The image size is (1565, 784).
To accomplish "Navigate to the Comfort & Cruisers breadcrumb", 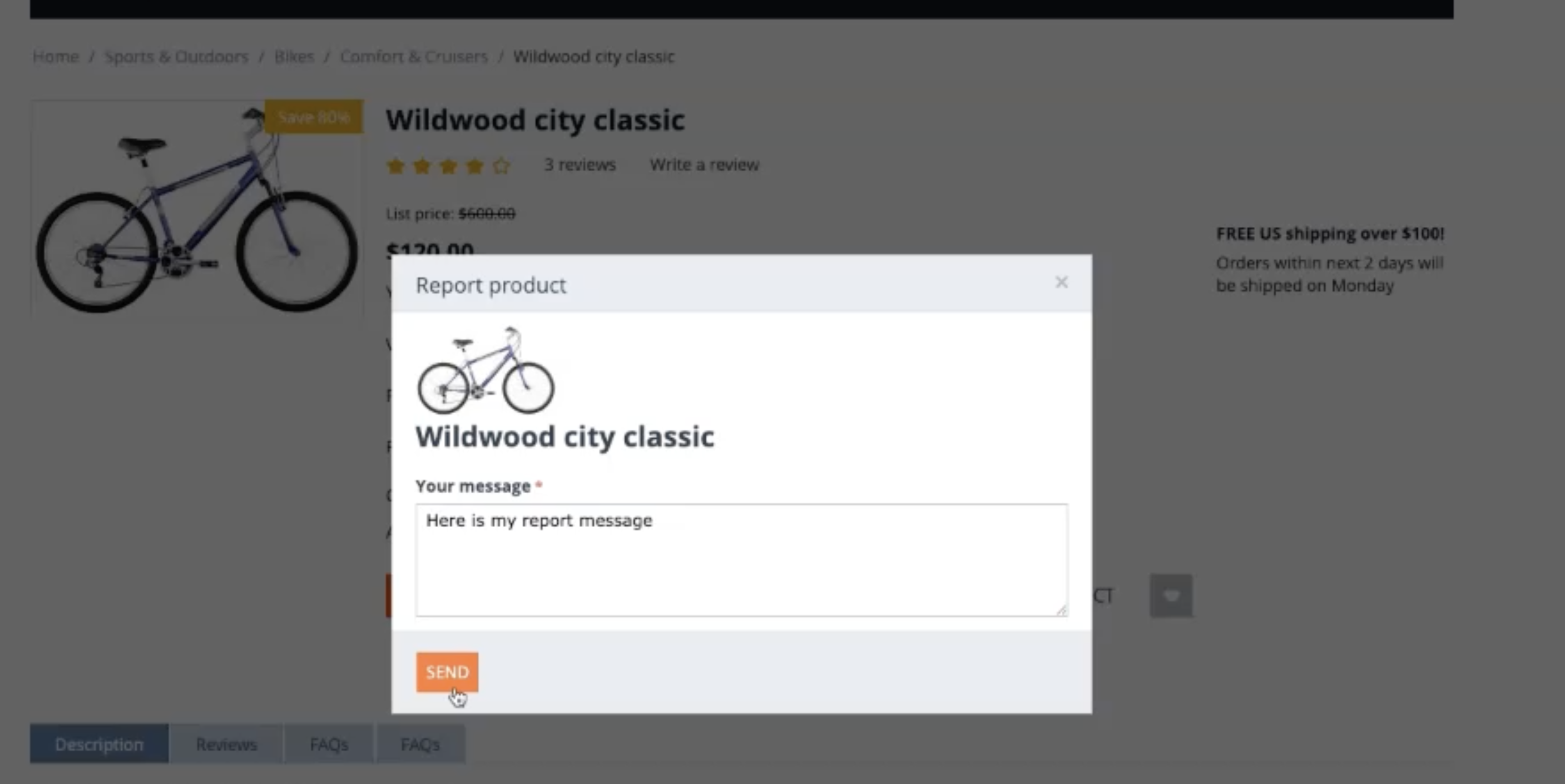I will pyautogui.click(x=414, y=57).
